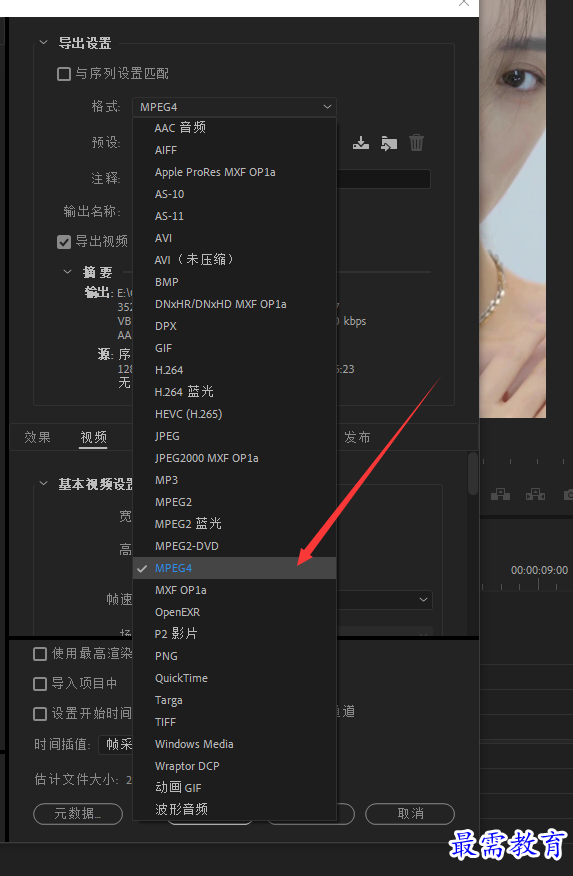Screen dimensions: 573x876
Task: Select JPEG format
Action: (x=234, y=436)
